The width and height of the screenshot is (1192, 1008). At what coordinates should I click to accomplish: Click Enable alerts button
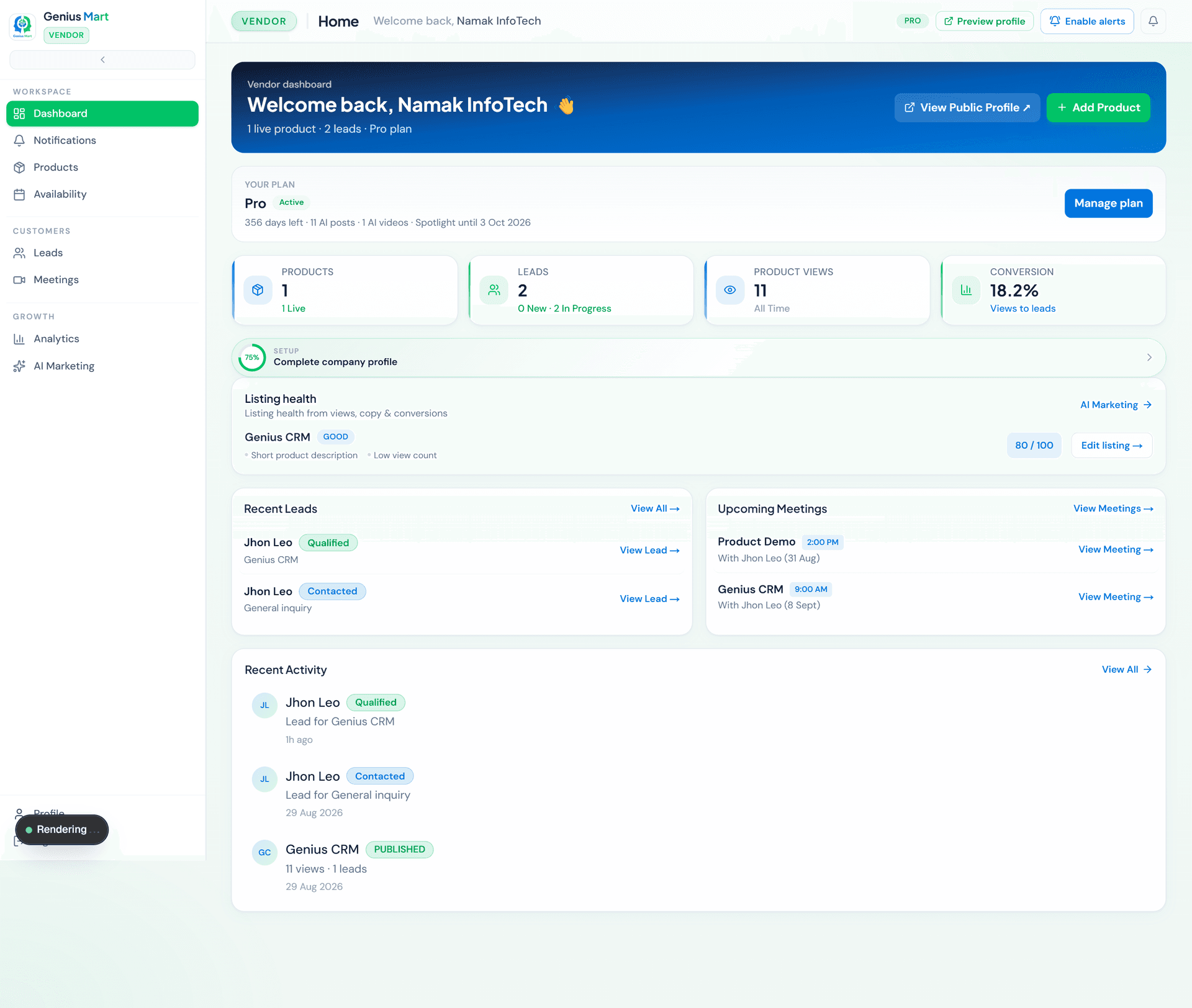point(1087,21)
